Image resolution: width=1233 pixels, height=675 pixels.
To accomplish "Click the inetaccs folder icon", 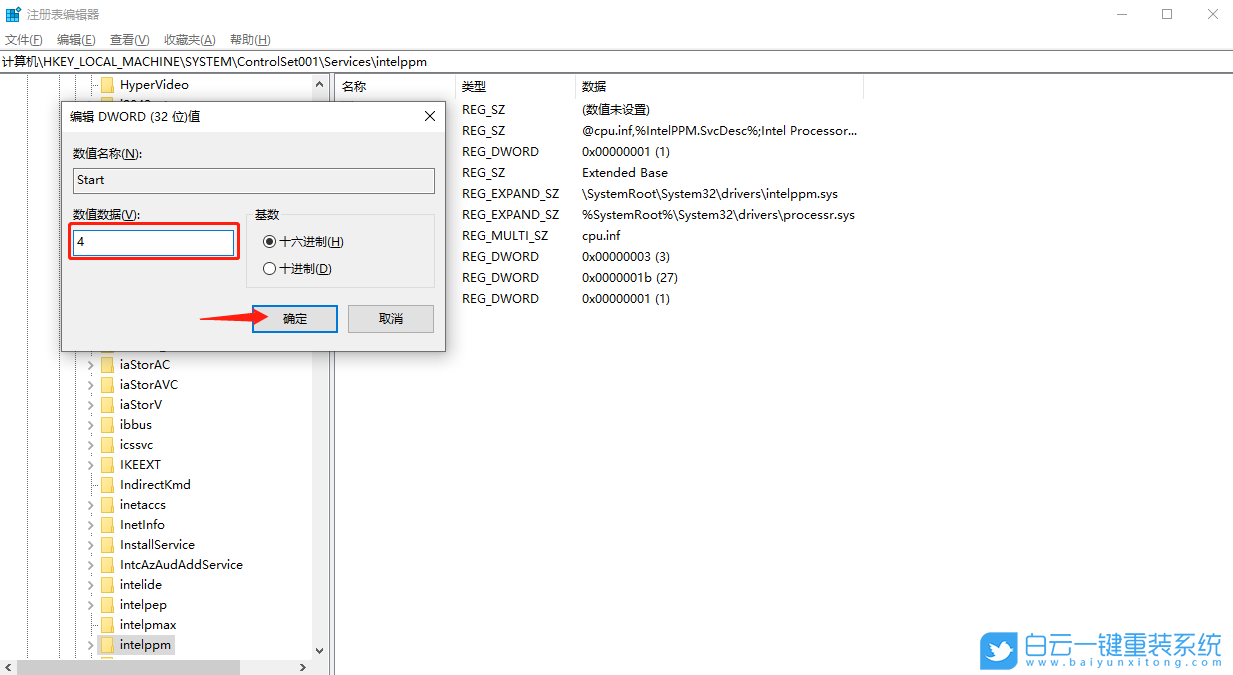I will click(x=106, y=504).
